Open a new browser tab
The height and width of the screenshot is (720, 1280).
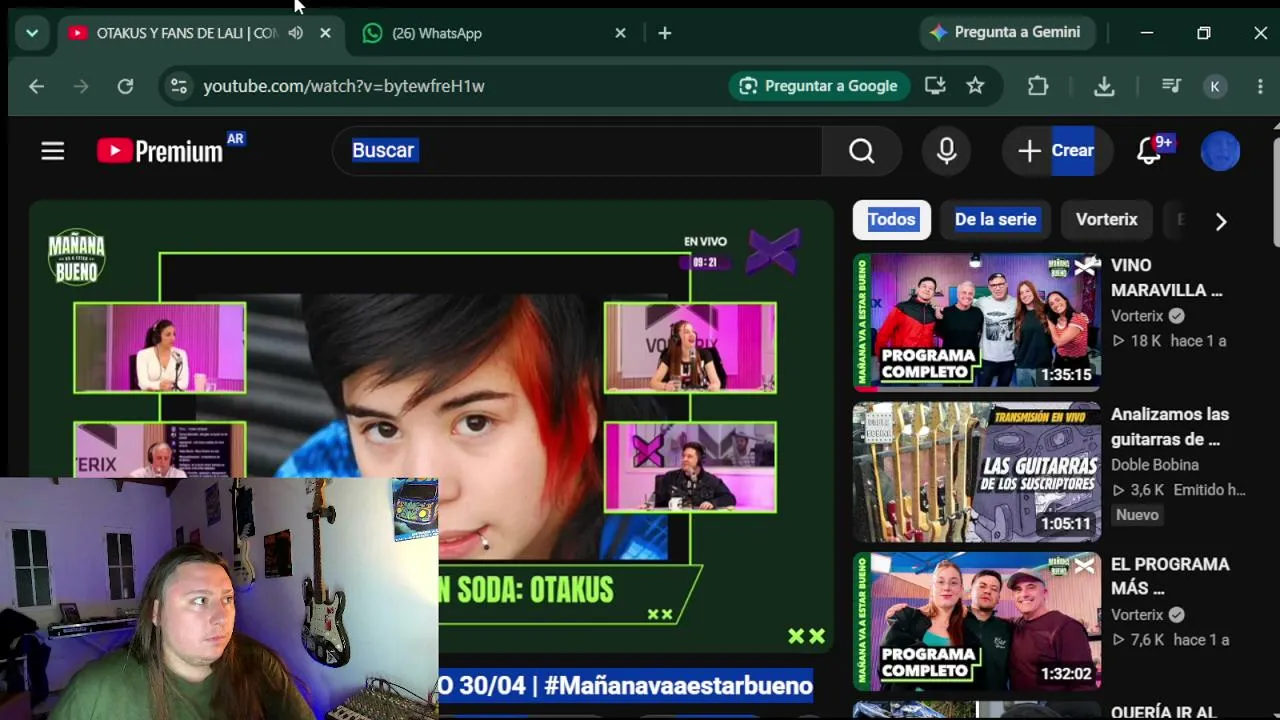point(665,33)
